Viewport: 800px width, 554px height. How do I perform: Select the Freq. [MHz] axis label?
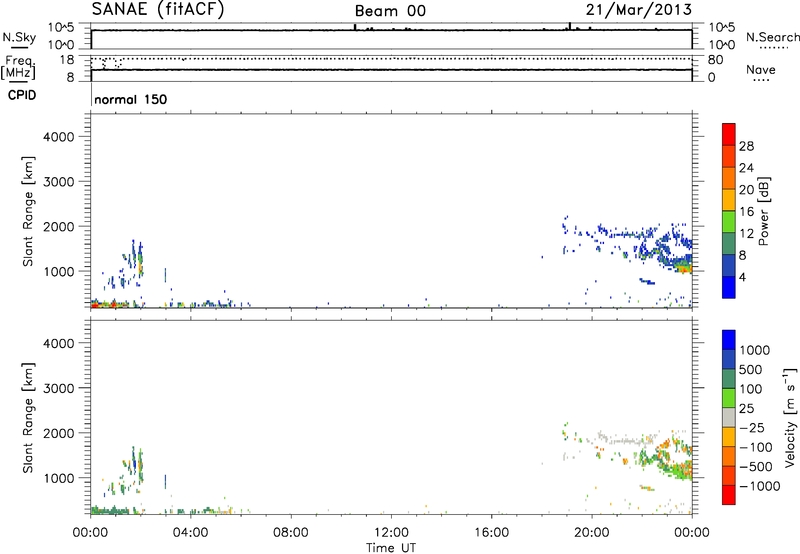tap(18, 68)
